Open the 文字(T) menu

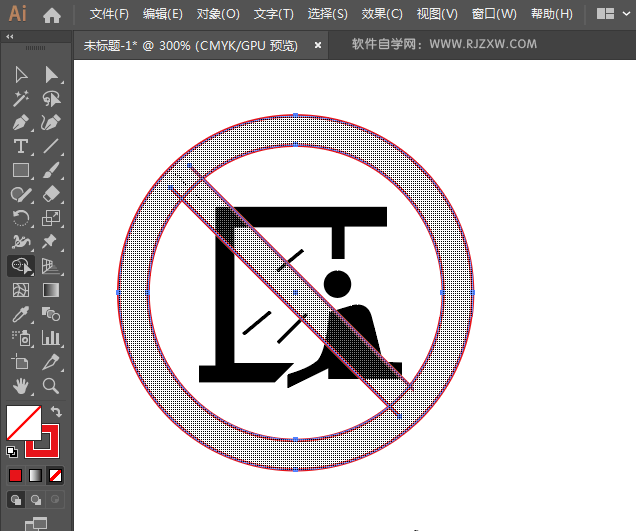(x=273, y=14)
